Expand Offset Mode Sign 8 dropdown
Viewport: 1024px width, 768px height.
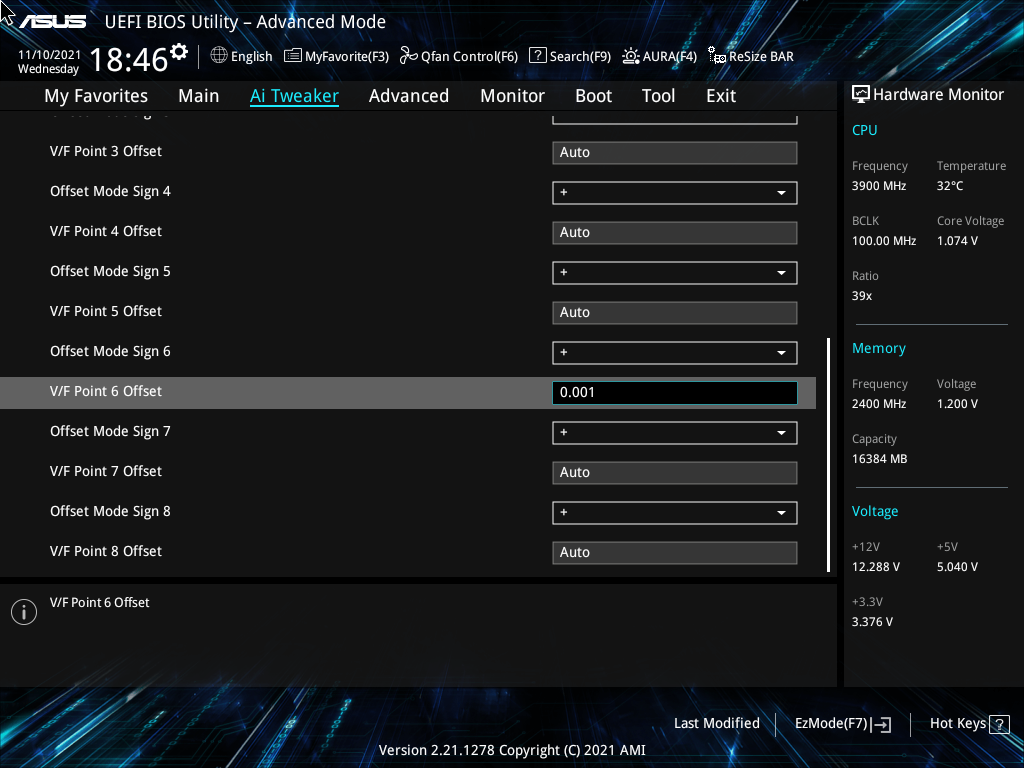675,513
